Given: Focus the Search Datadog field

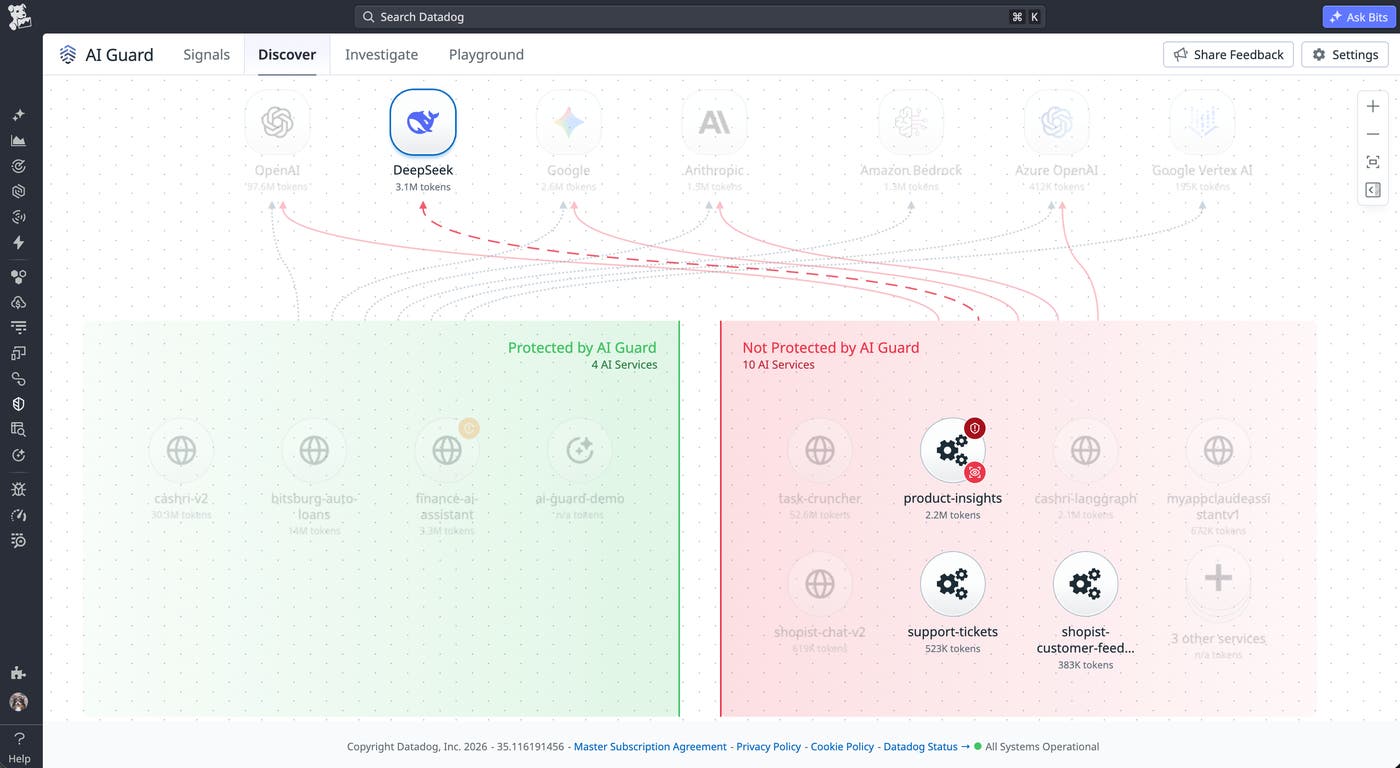Looking at the screenshot, I should [700, 17].
